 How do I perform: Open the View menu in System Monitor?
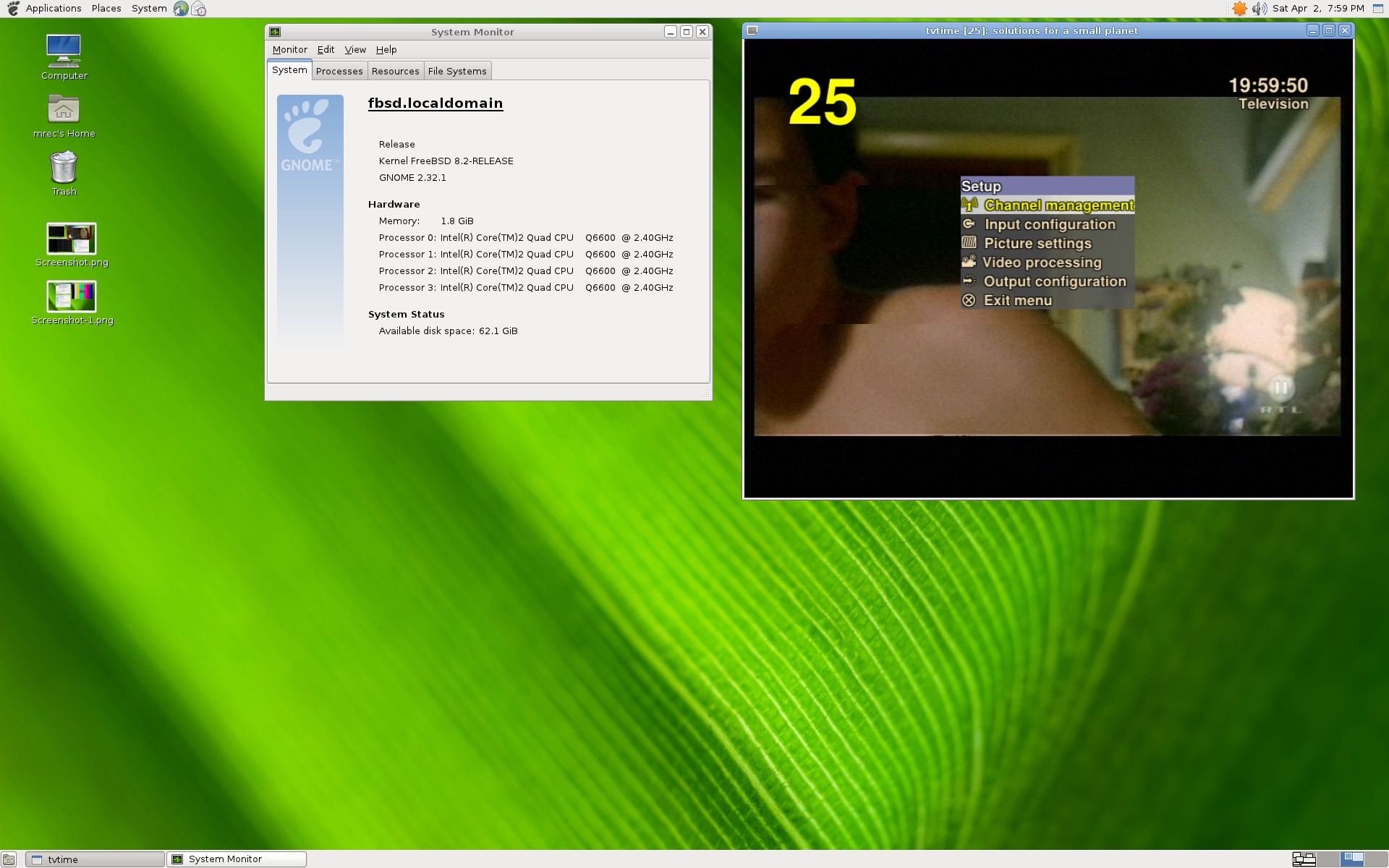click(x=355, y=49)
